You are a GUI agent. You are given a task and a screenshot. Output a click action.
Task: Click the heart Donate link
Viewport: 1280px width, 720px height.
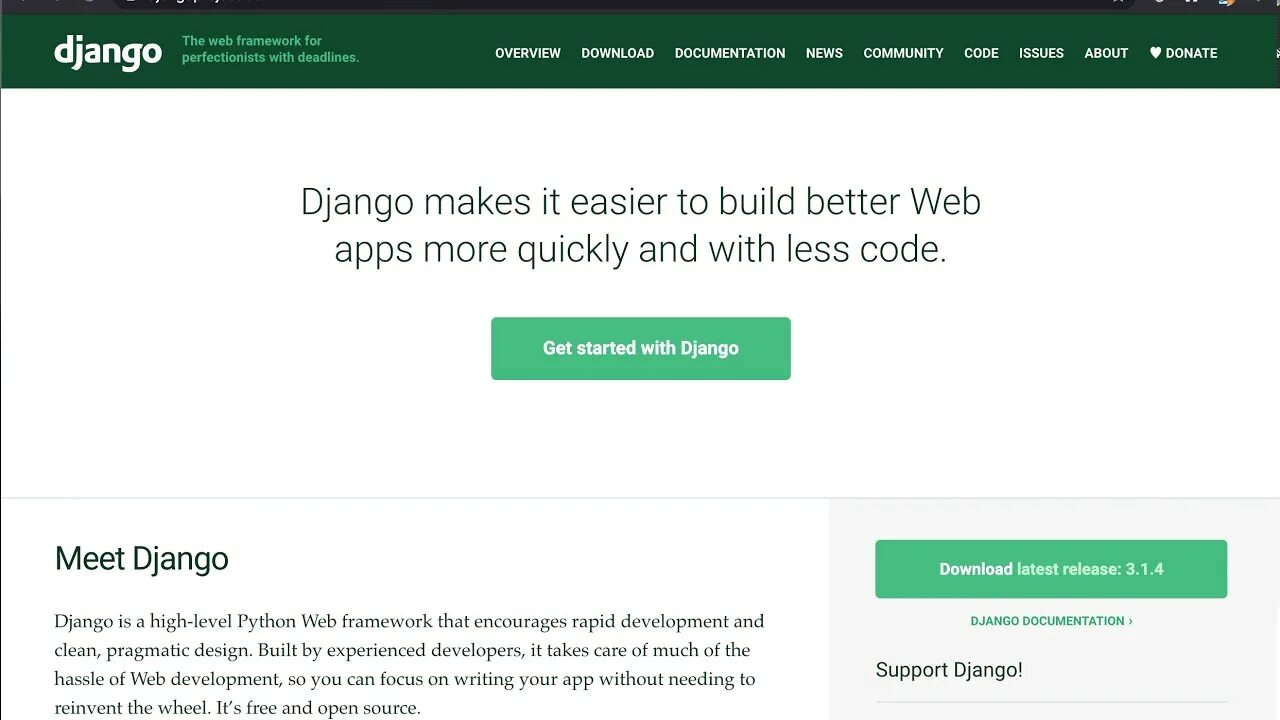[1183, 53]
